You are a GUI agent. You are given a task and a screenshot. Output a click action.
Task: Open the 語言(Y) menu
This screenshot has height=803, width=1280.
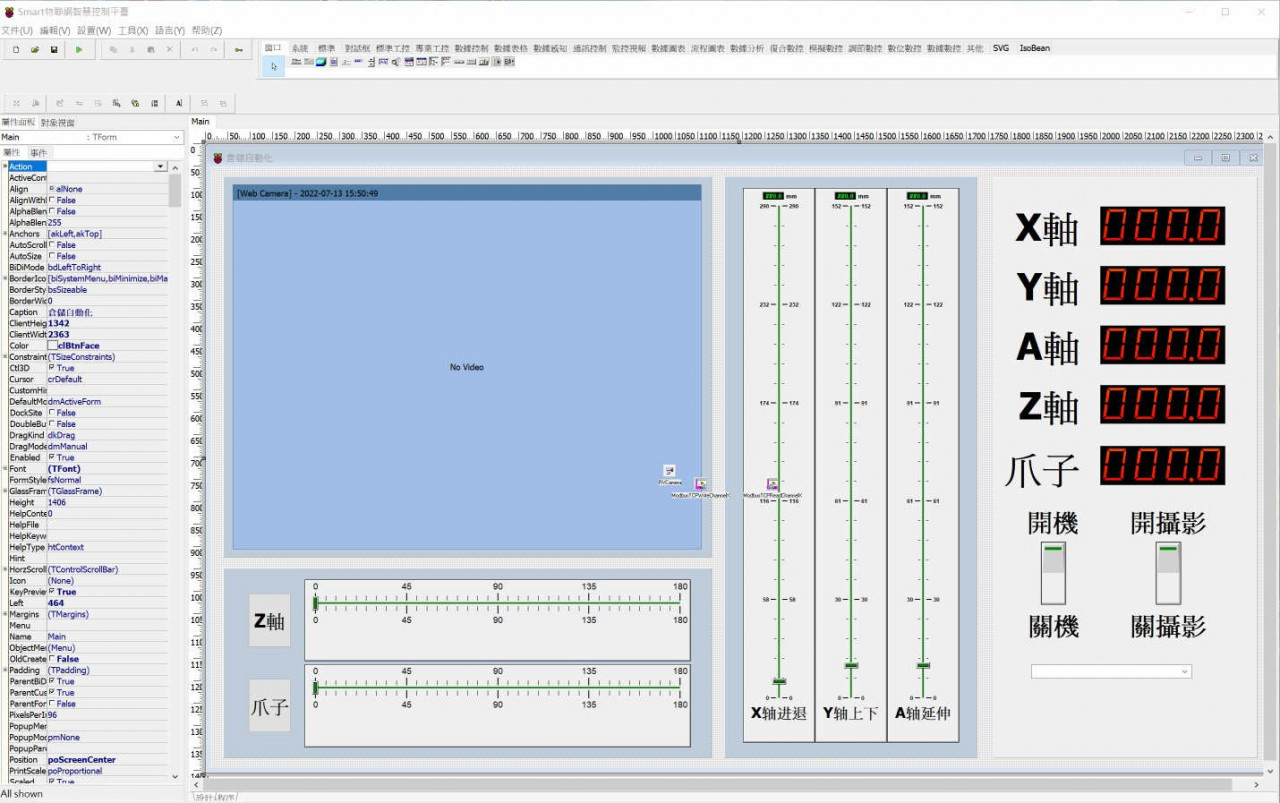click(x=171, y=31)
